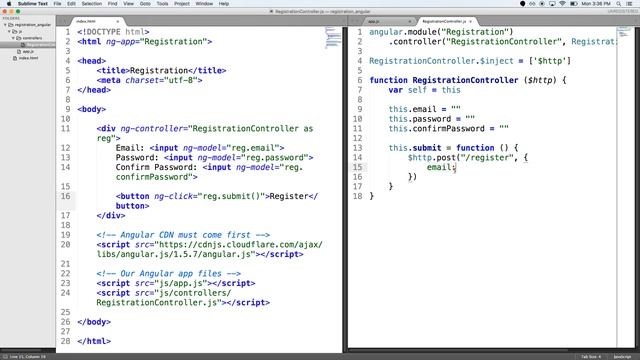Click the black circle menu bar icon
Screen dimensions: 640x360
[x=522, y=4]
